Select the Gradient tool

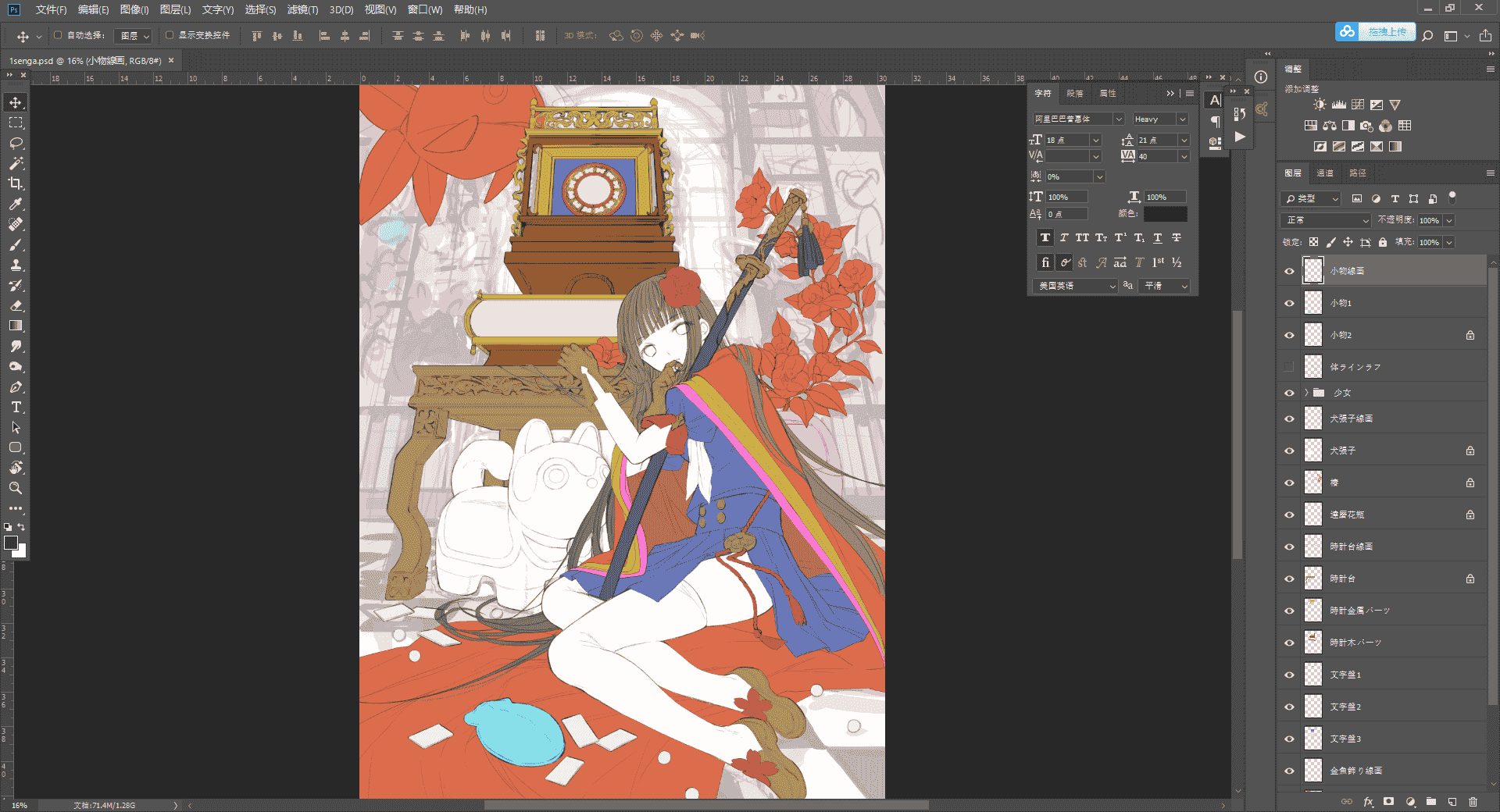pyautogui.click(x=16, y=326)
